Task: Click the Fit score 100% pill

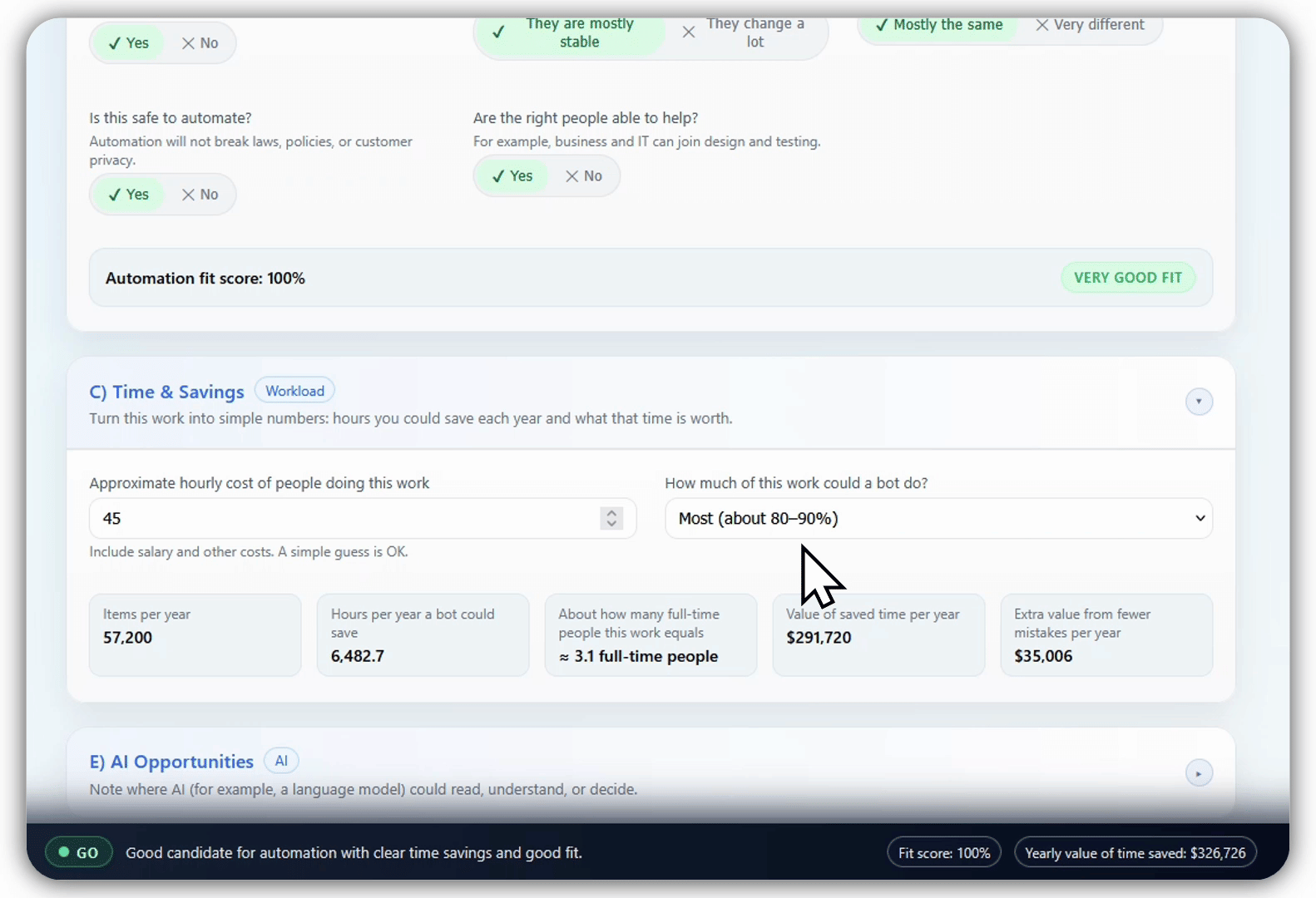Action: [943, 852]
